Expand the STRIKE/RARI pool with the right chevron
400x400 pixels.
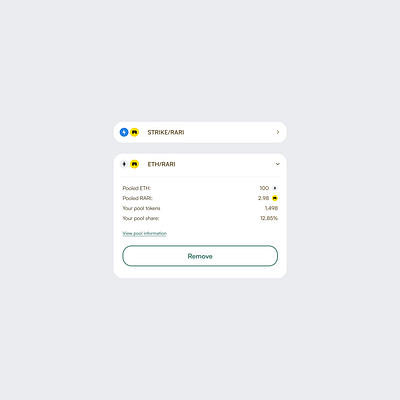(x=278, y=132)
